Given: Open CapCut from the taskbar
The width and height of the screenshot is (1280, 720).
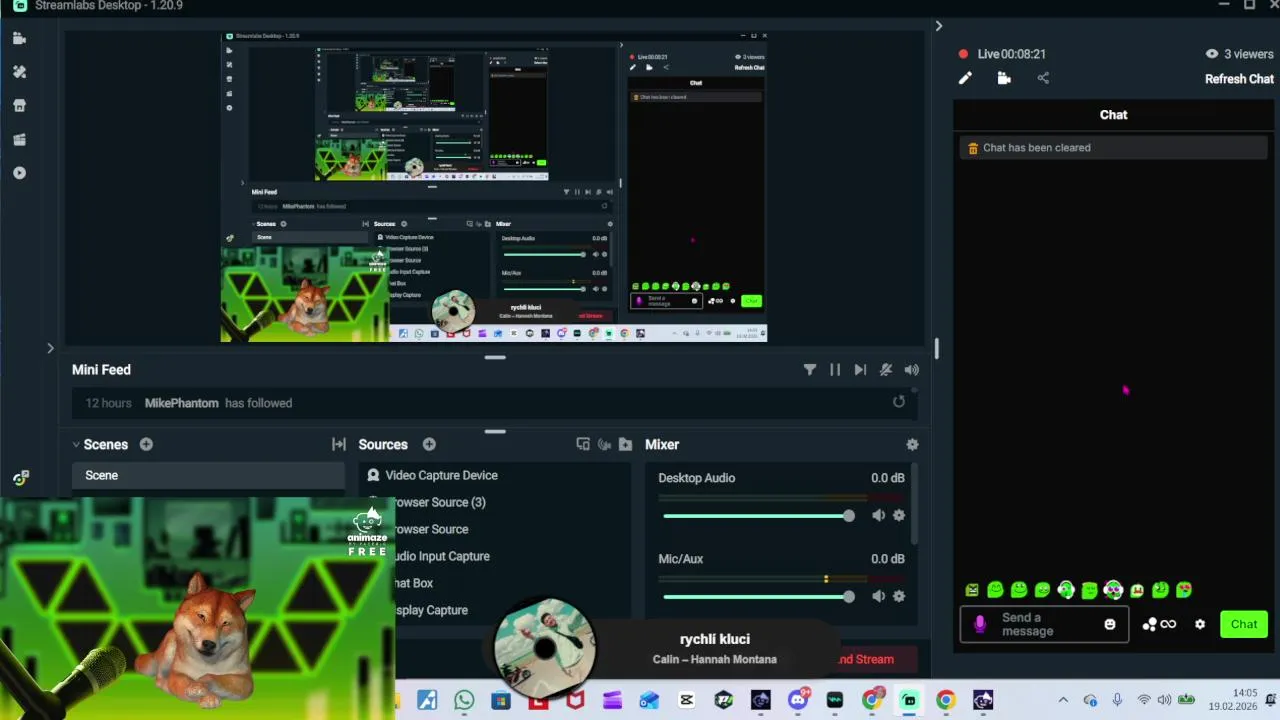Looking at the screenshot, I should click(686, 700).
